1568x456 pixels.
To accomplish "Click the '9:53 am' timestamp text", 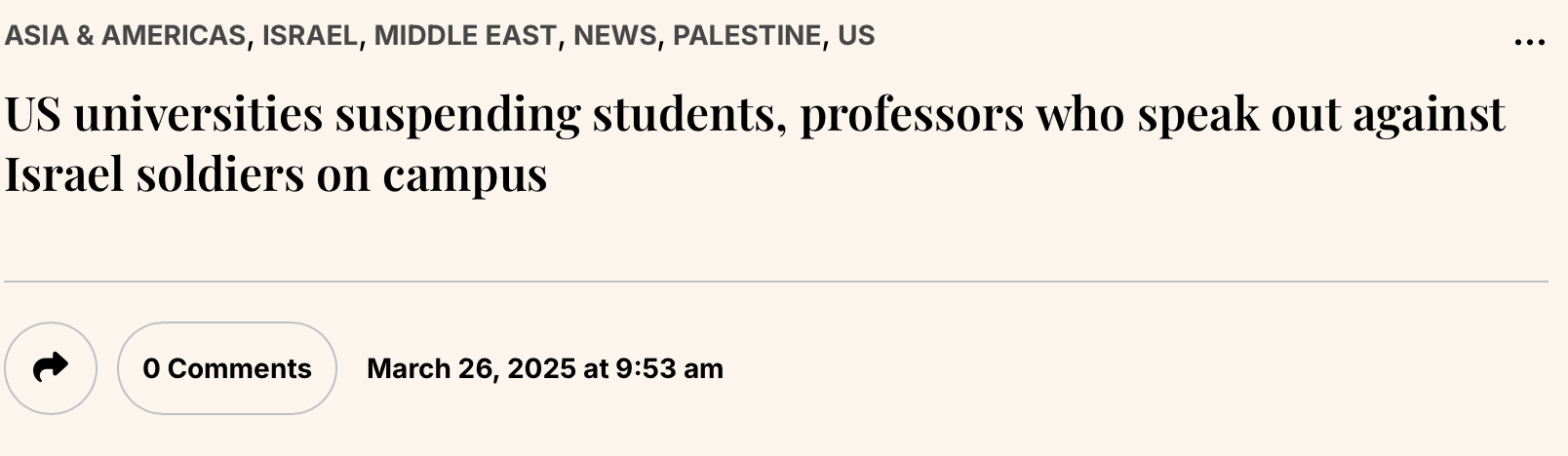I will tap(670, 368).
